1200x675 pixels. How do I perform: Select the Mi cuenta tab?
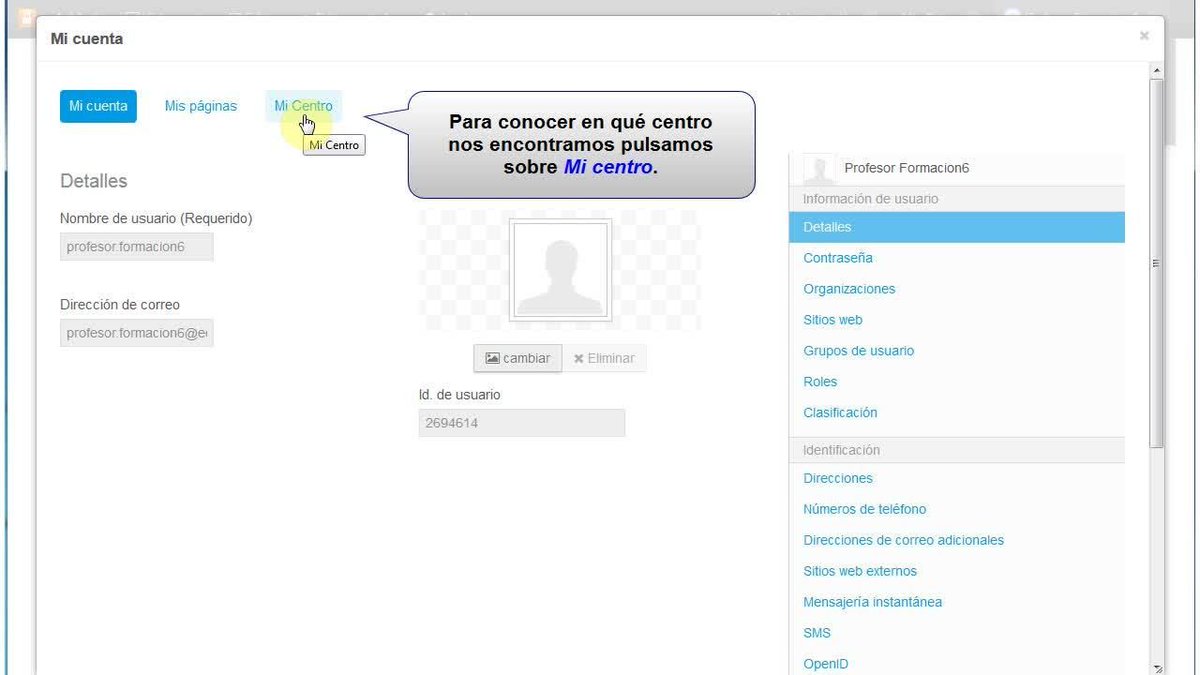97,105
